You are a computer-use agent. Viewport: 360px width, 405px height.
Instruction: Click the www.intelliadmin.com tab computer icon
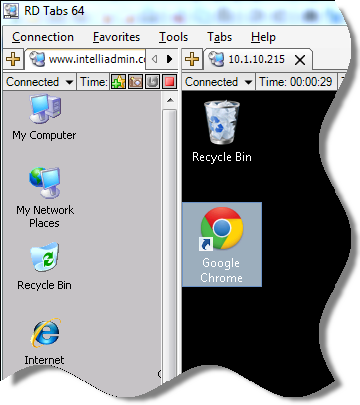pyautogui.click(x=37, y=59)
